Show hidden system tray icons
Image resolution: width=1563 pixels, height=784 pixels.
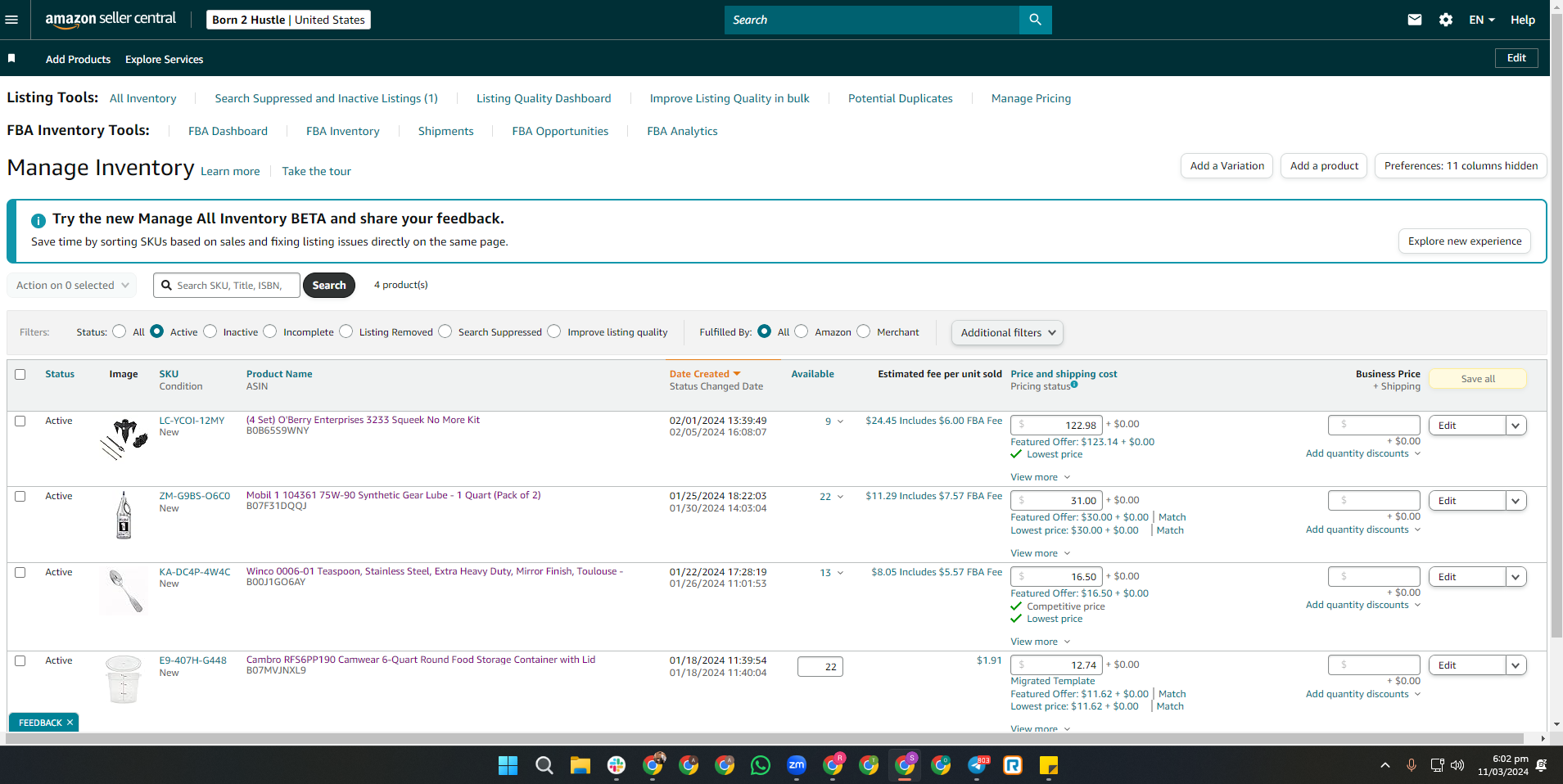1385,765
